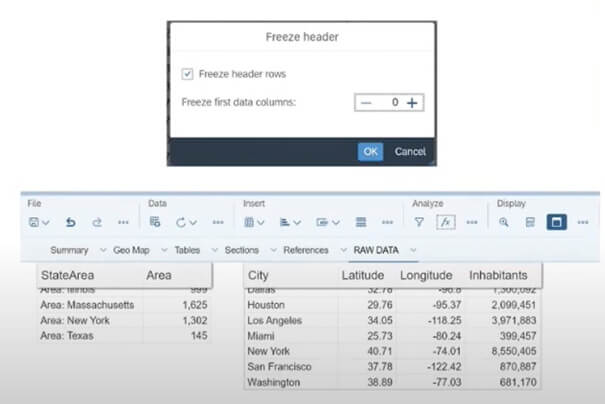
Task: Select the Inhabitants column header
Action: coord(498,275)
